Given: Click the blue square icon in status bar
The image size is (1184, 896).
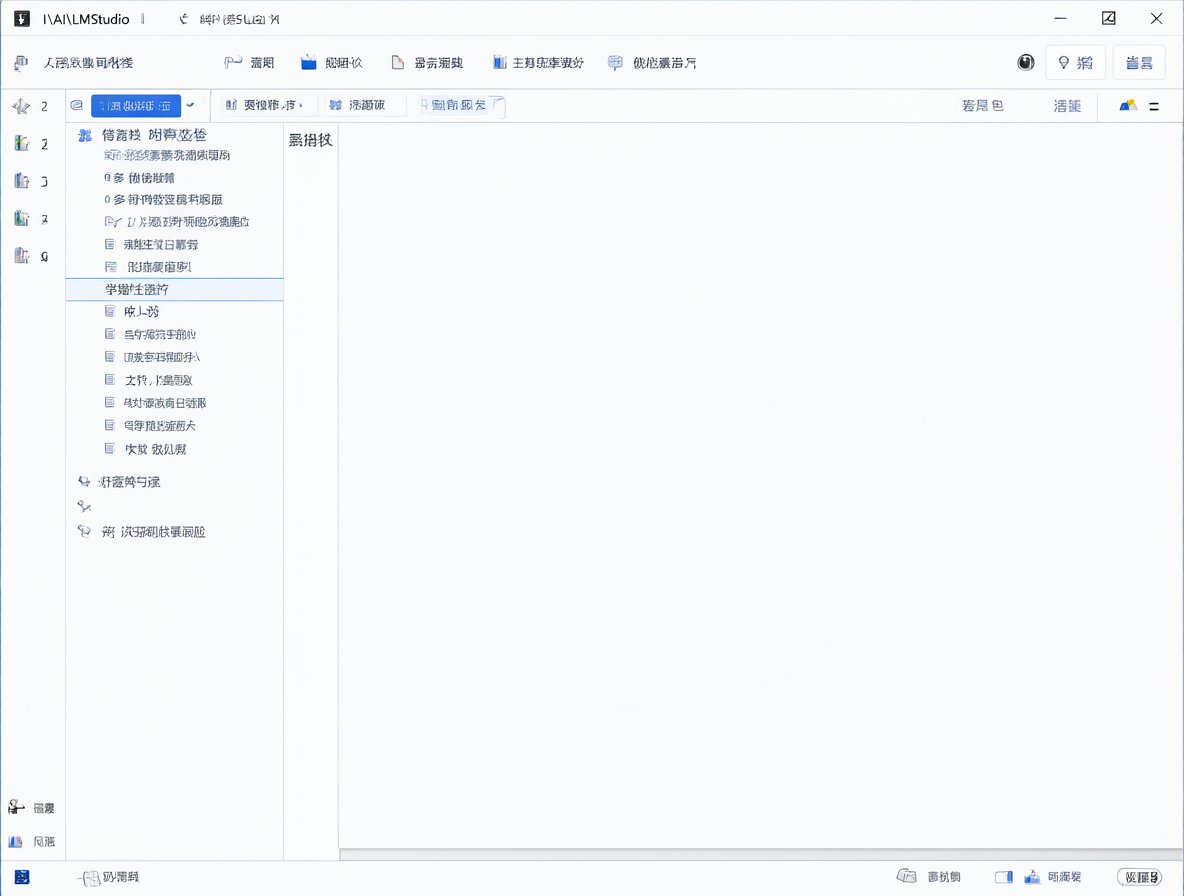Looking at the screenshot, I should (x=22, y=876).
